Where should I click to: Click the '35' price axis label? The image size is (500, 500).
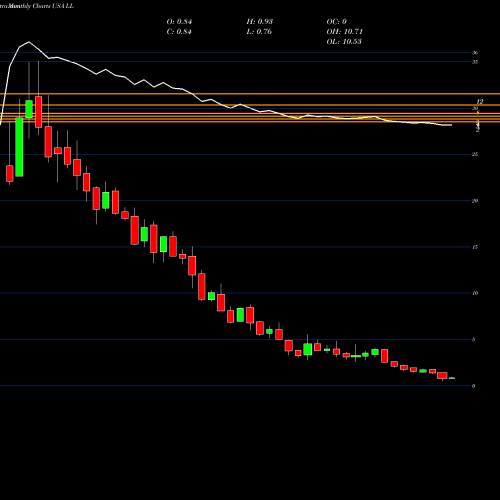(475, 62)
